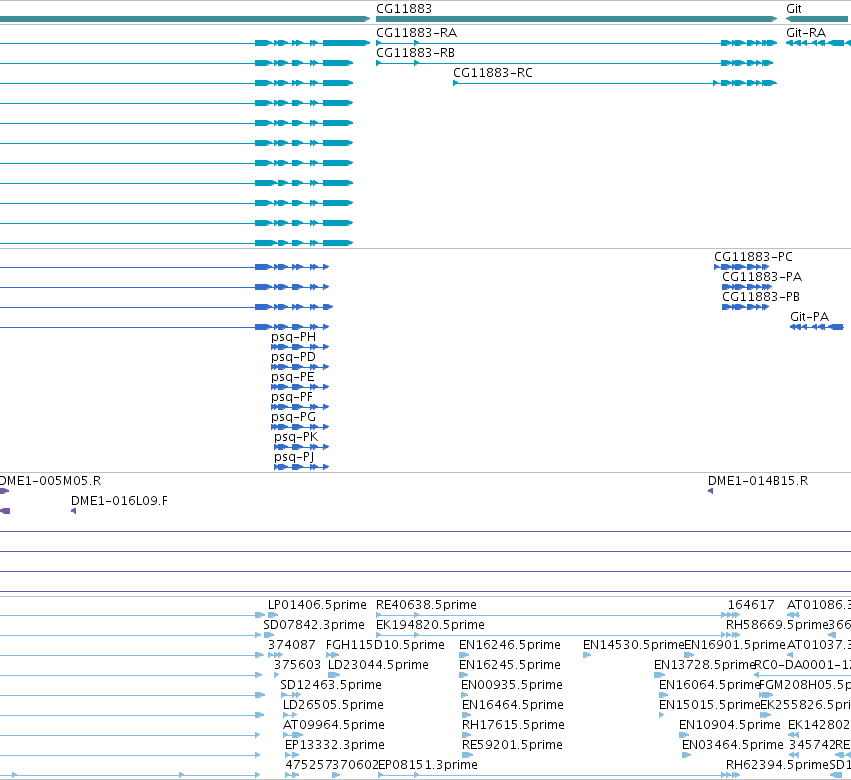Select the CG11883-PC protein label
The width and height of the screenshot is (851, 780).
(753, 257)
